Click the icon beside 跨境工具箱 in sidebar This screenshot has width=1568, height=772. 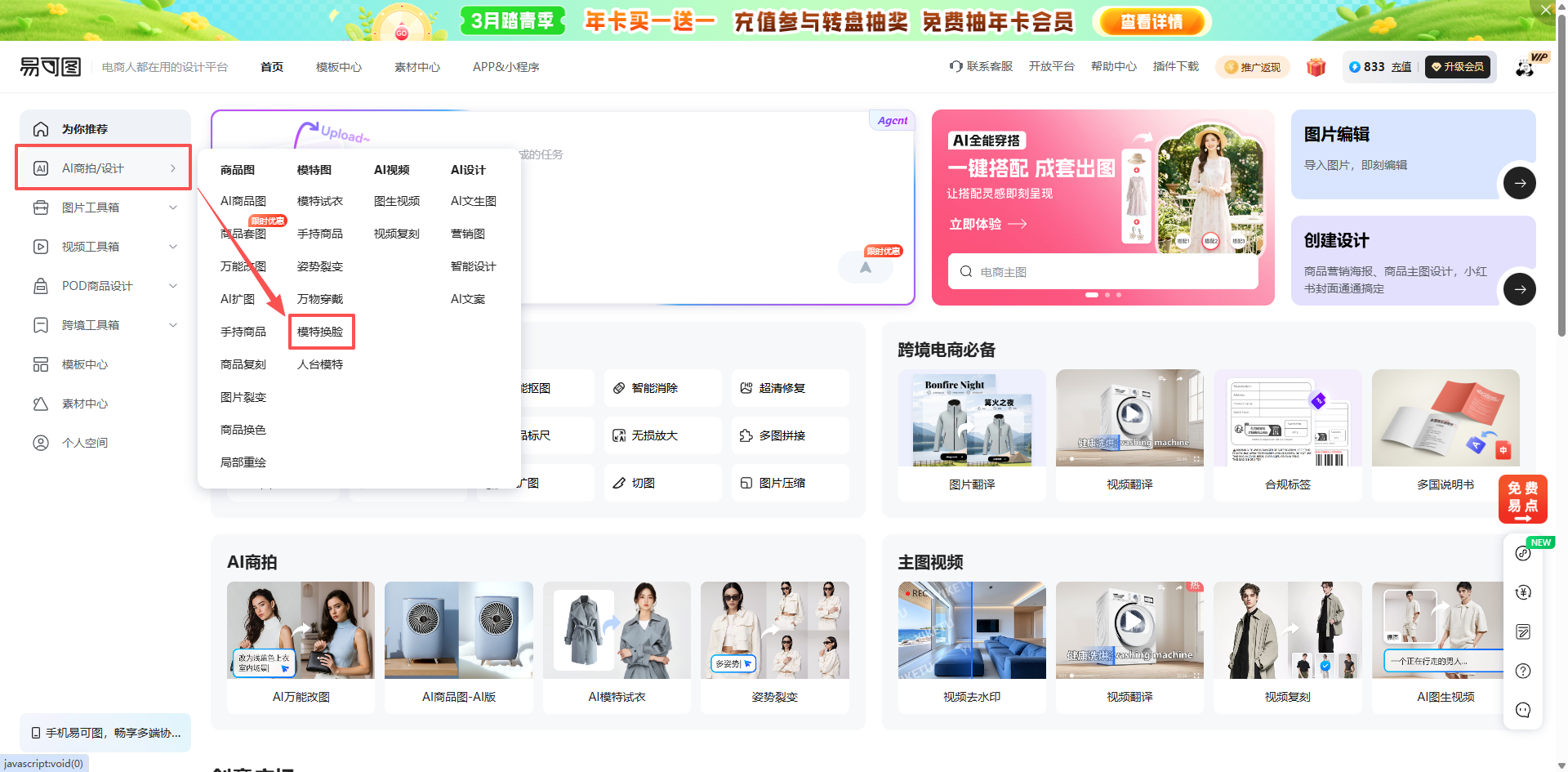[41, 325]
